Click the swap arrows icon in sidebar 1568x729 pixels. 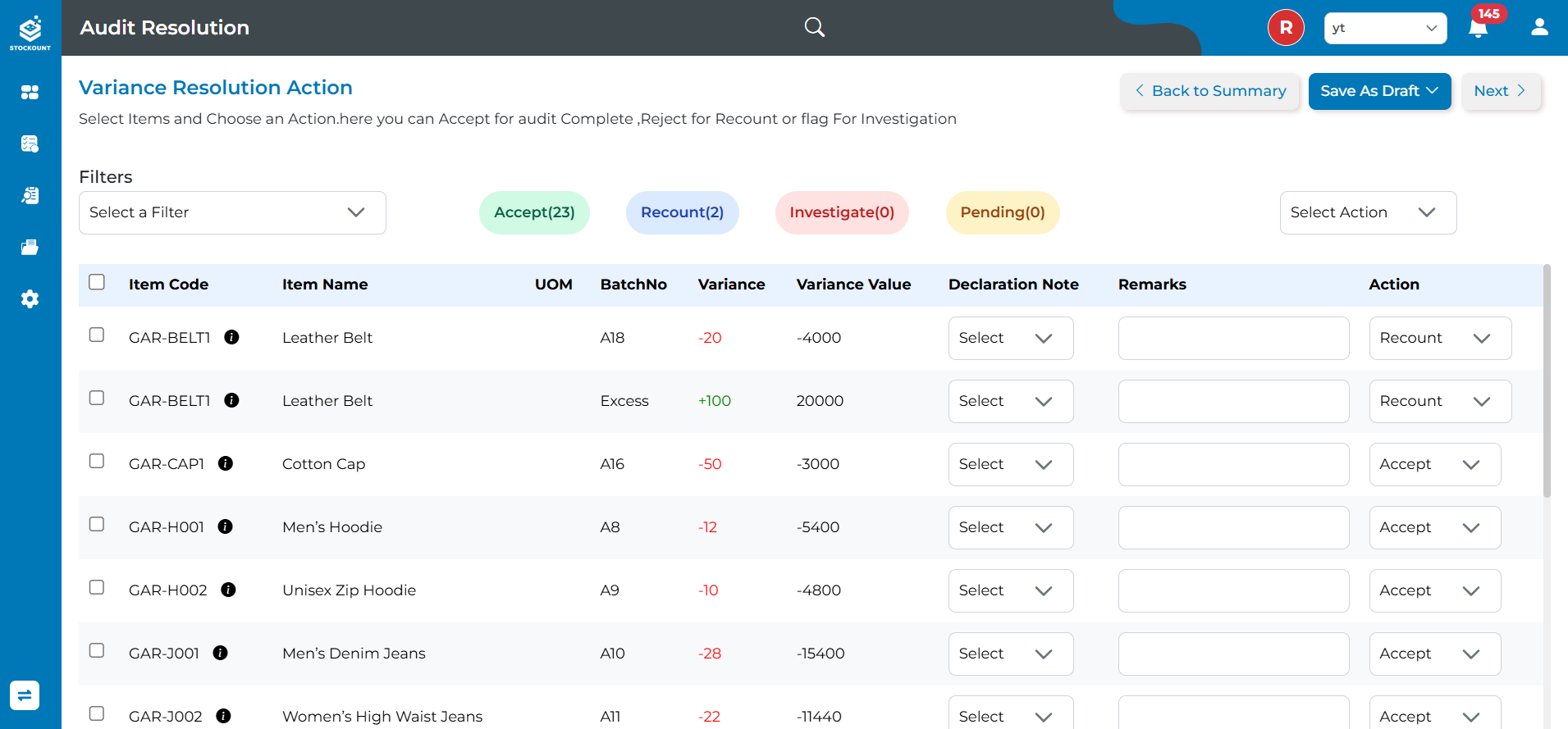[x=25, y=695]
